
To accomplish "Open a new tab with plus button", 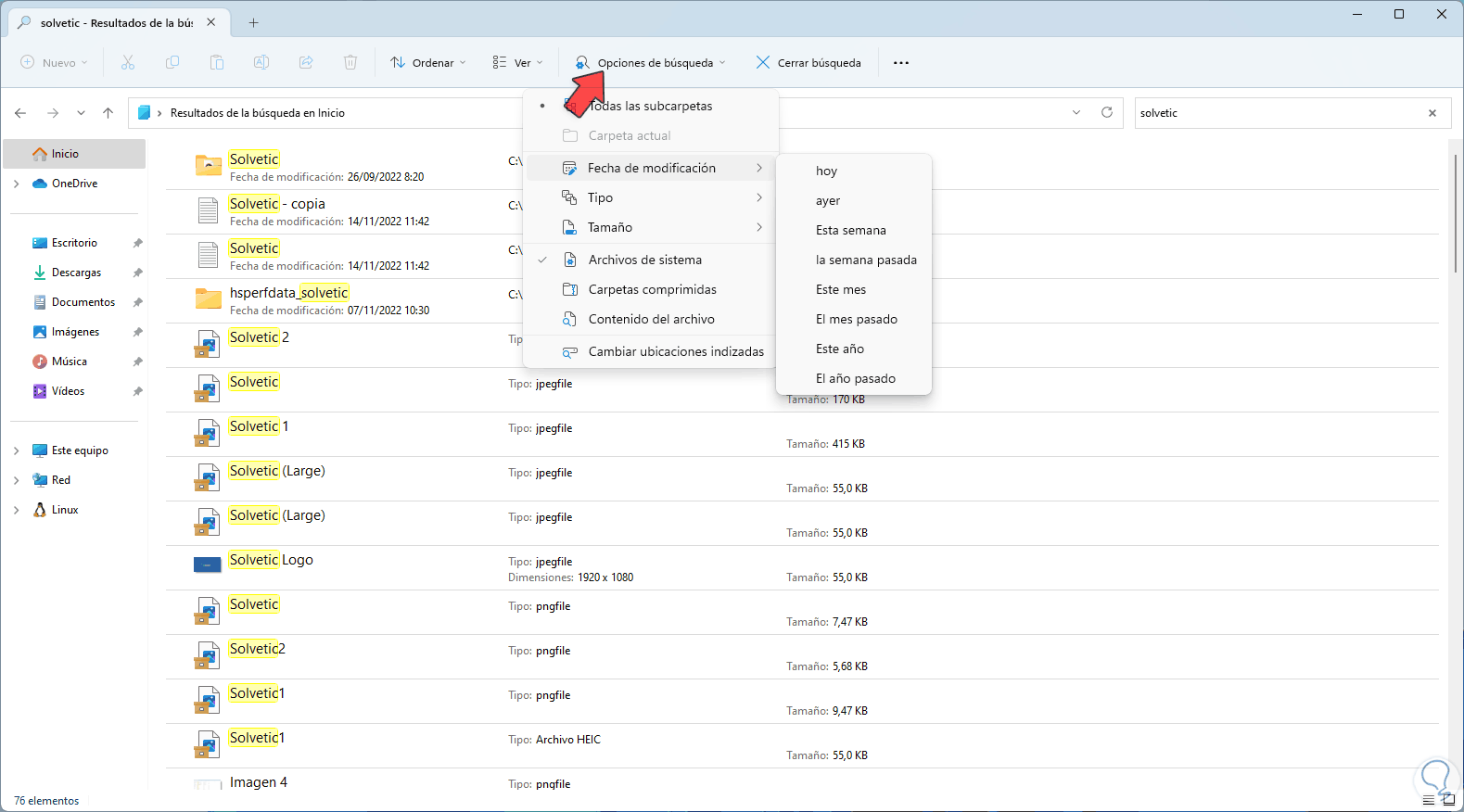I will point(253,22).
